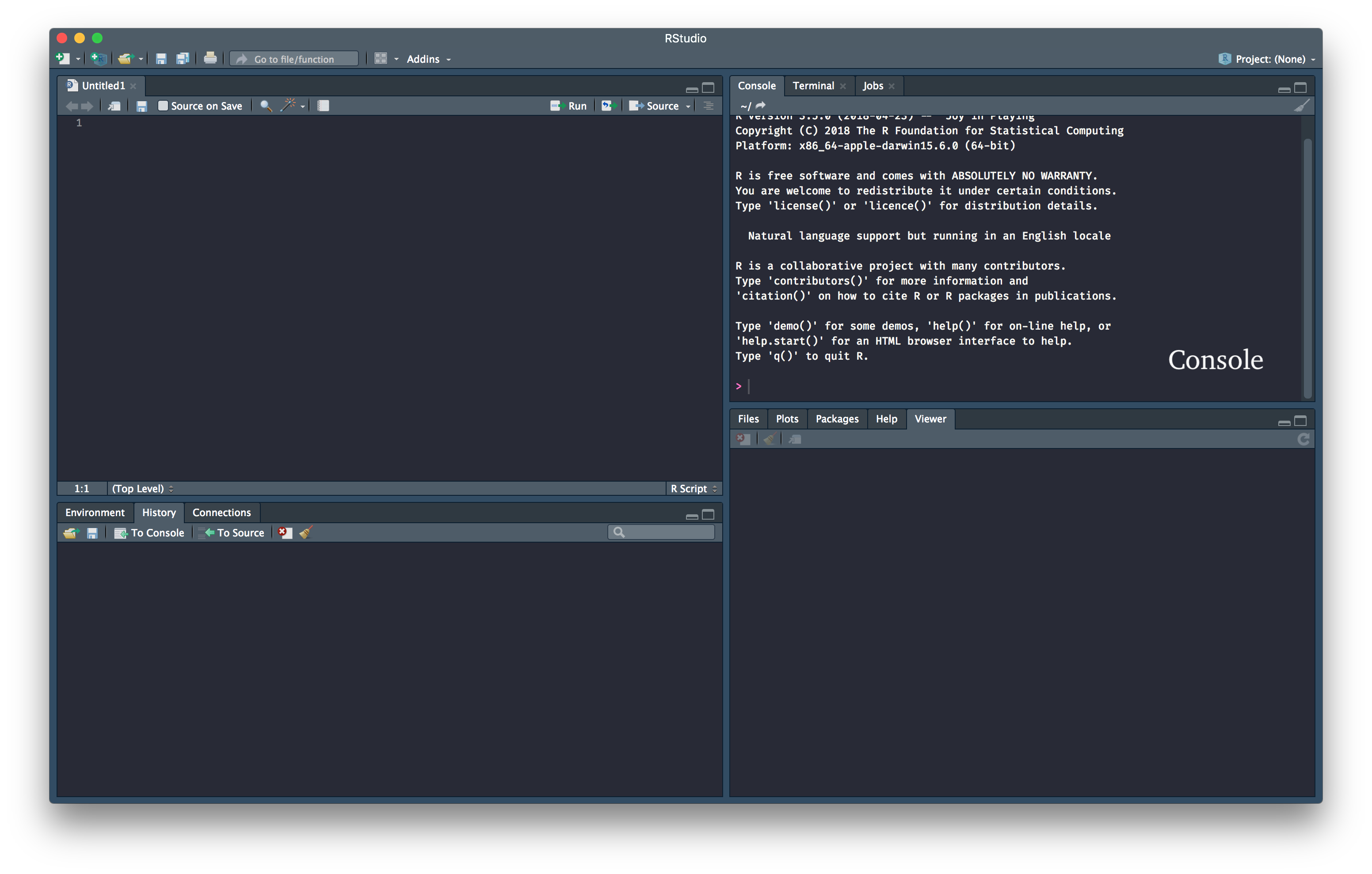Image resolution: width=1372 pixels, height=874 pixels.
Task: View current working directory arrow icon
Action: (x=761, y=106)
